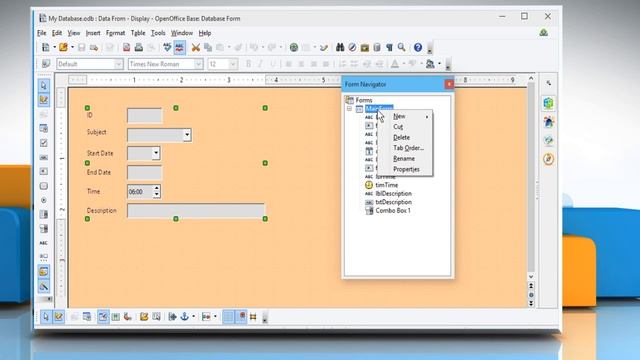Select the Label Field ABC control tool
Viewport: 640px width, 360px height.
tap(44, 243)
